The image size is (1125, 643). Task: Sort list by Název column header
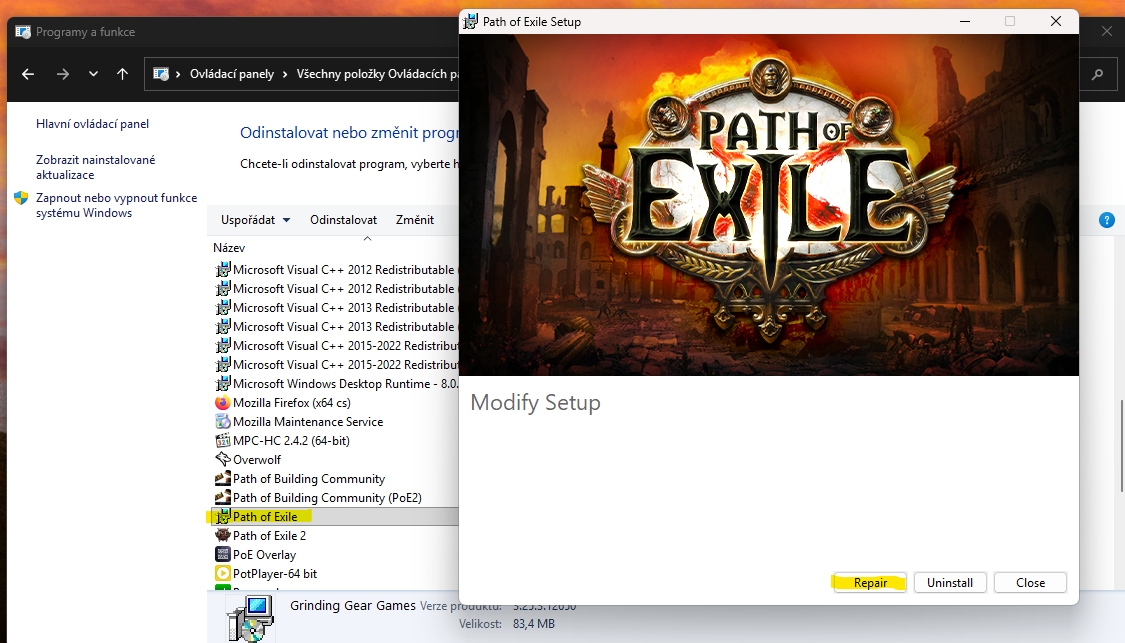pyautogui.click(x=229, y=248)
